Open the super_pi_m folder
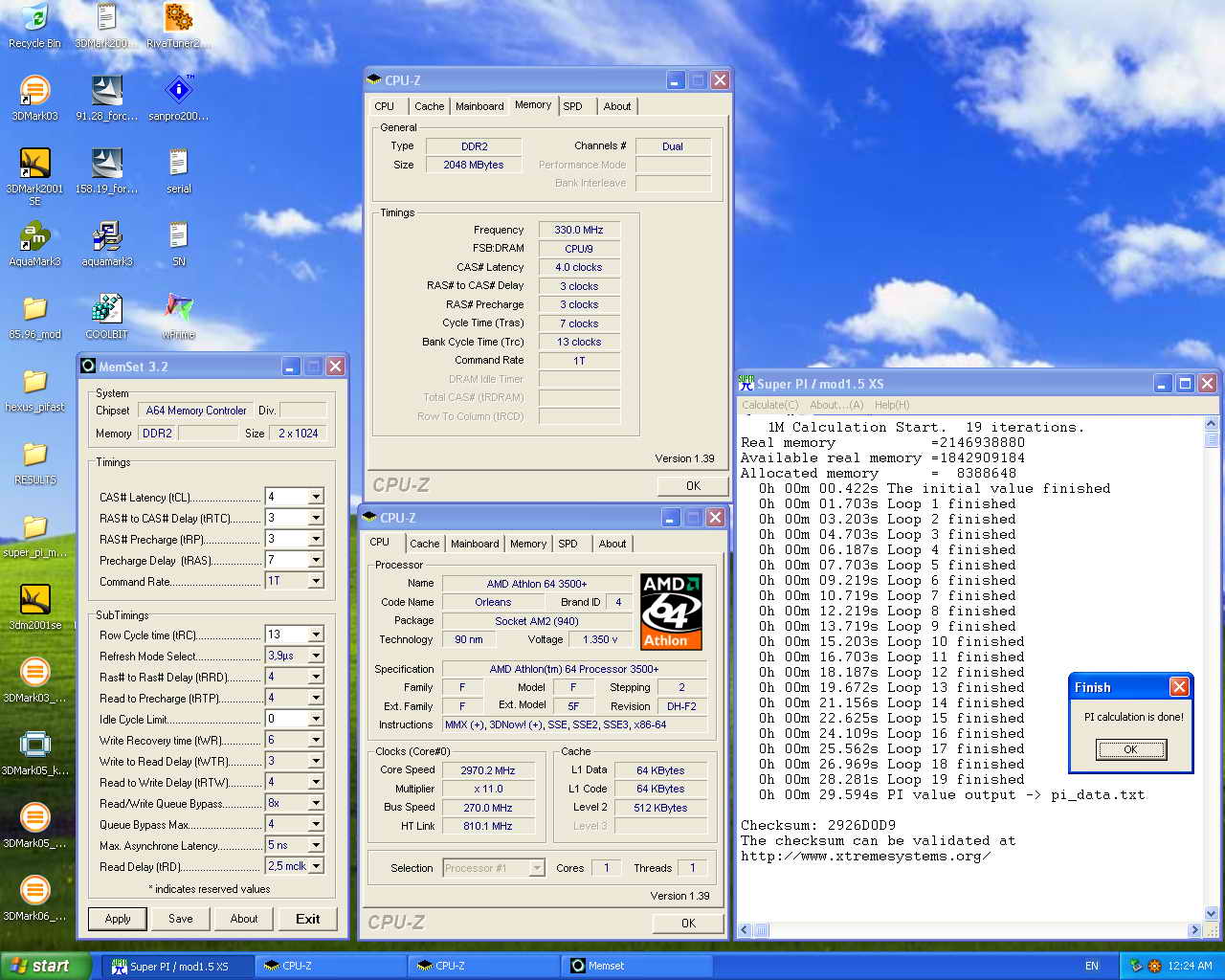The image size is (1225, 980). click(34, 535)
